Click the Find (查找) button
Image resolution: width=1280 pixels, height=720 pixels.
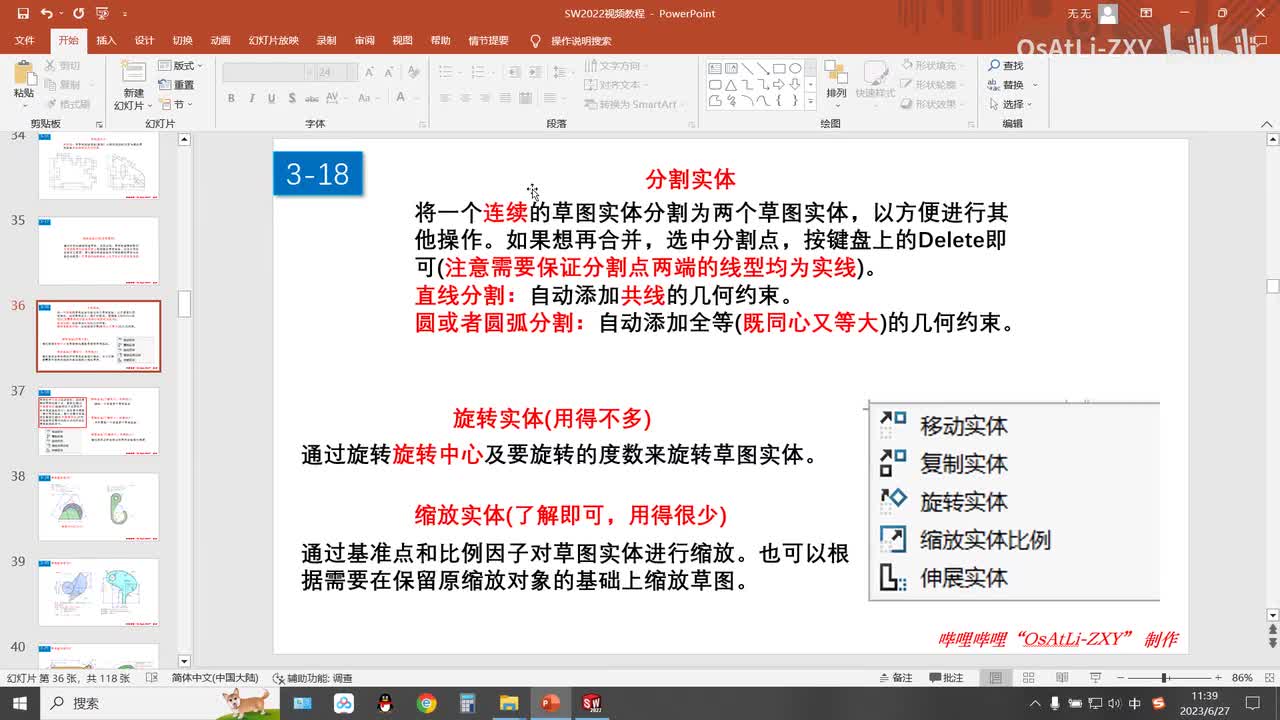point(1006,66)
